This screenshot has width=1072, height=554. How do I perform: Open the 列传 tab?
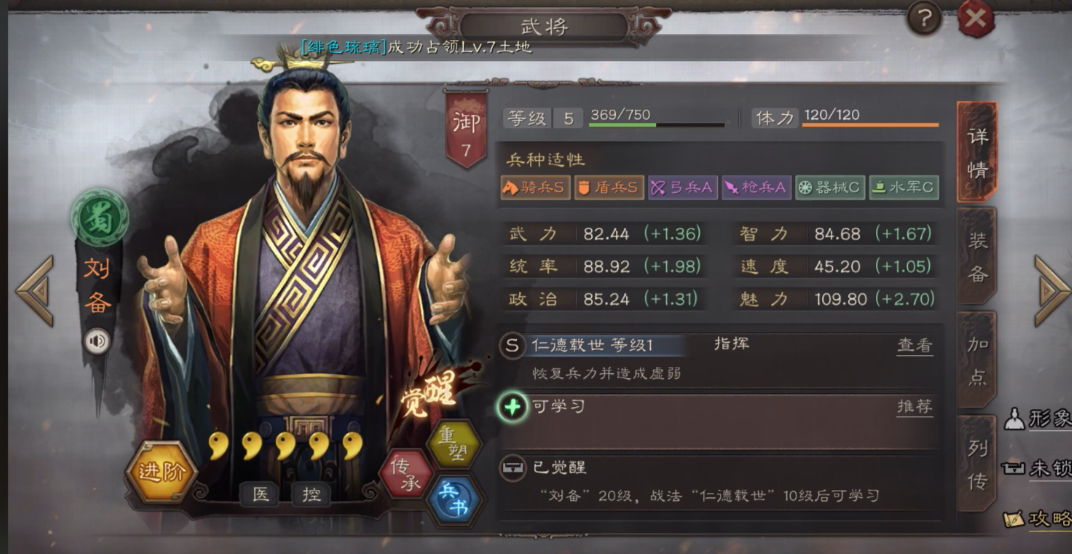[x=977, y=463]
